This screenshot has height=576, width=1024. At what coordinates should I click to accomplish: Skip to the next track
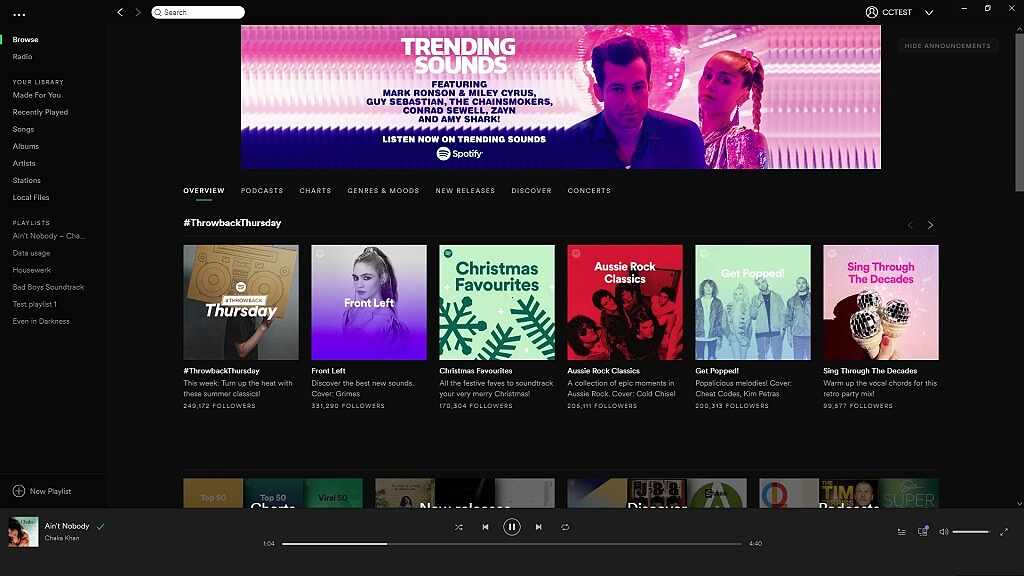[538, 527]
